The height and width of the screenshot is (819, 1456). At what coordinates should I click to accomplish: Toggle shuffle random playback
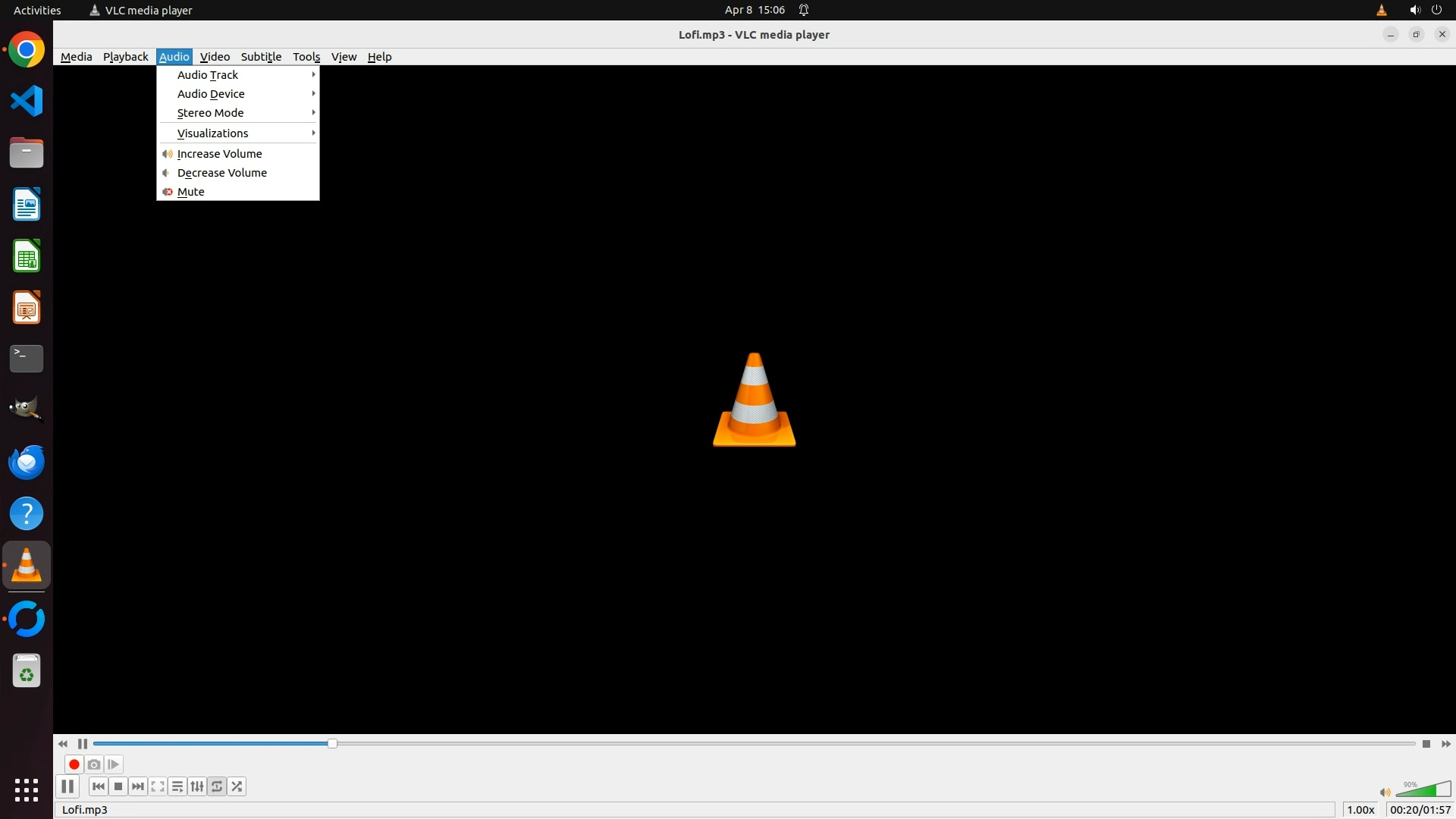[x=237, y=786]
